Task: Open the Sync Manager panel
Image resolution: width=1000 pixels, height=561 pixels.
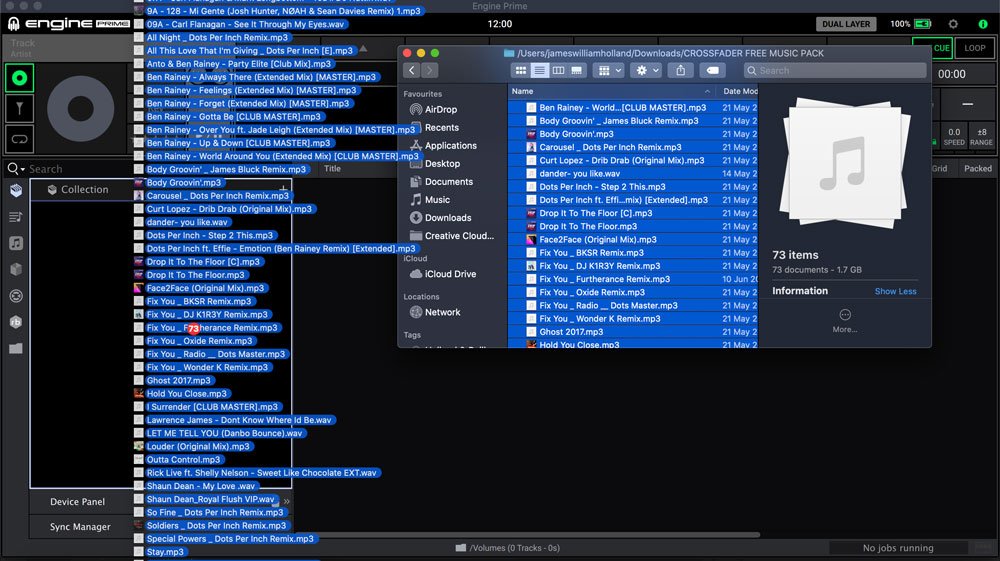Action: 80,527
